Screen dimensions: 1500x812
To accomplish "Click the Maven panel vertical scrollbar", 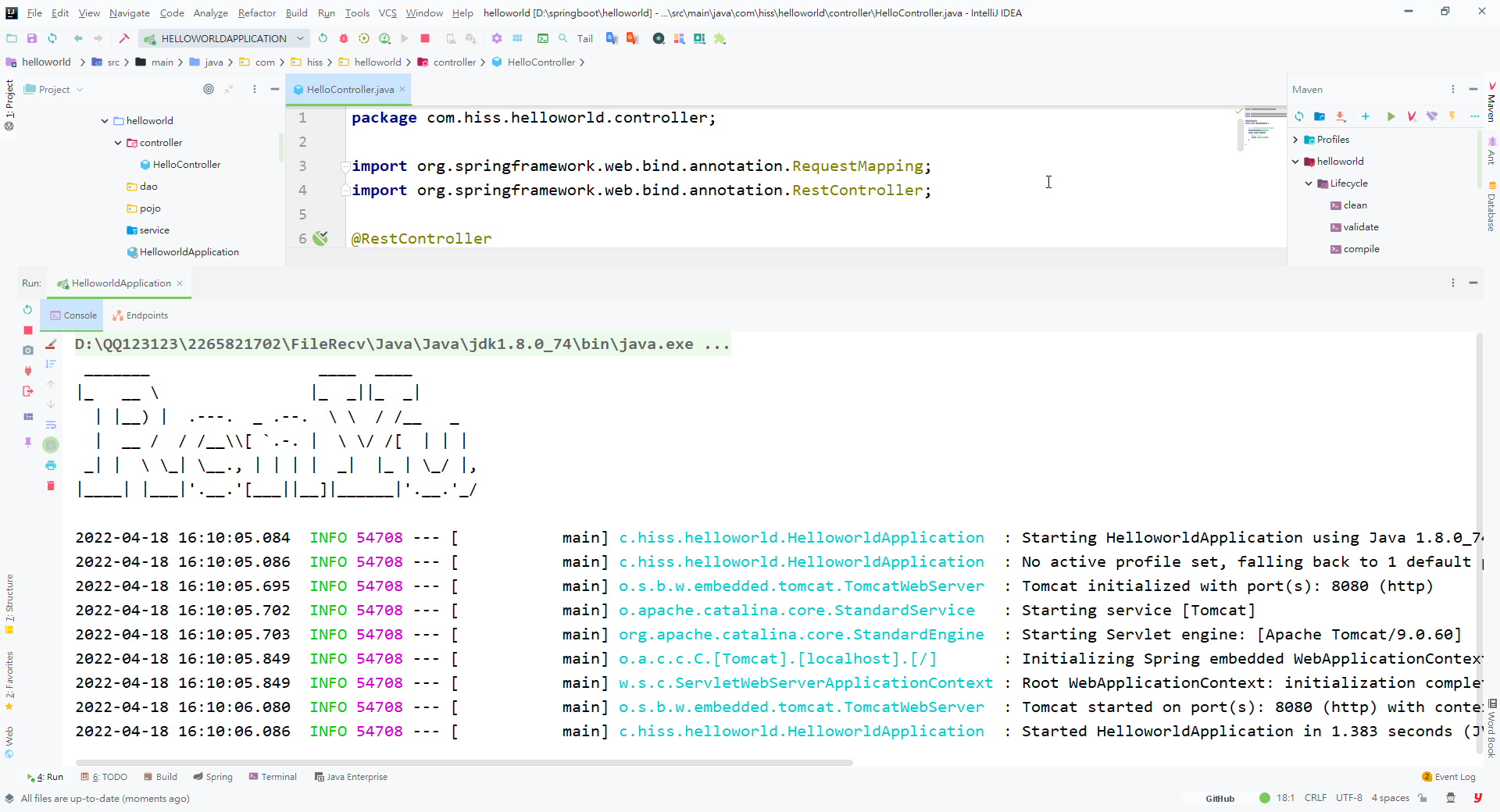I will (1479, 160).
